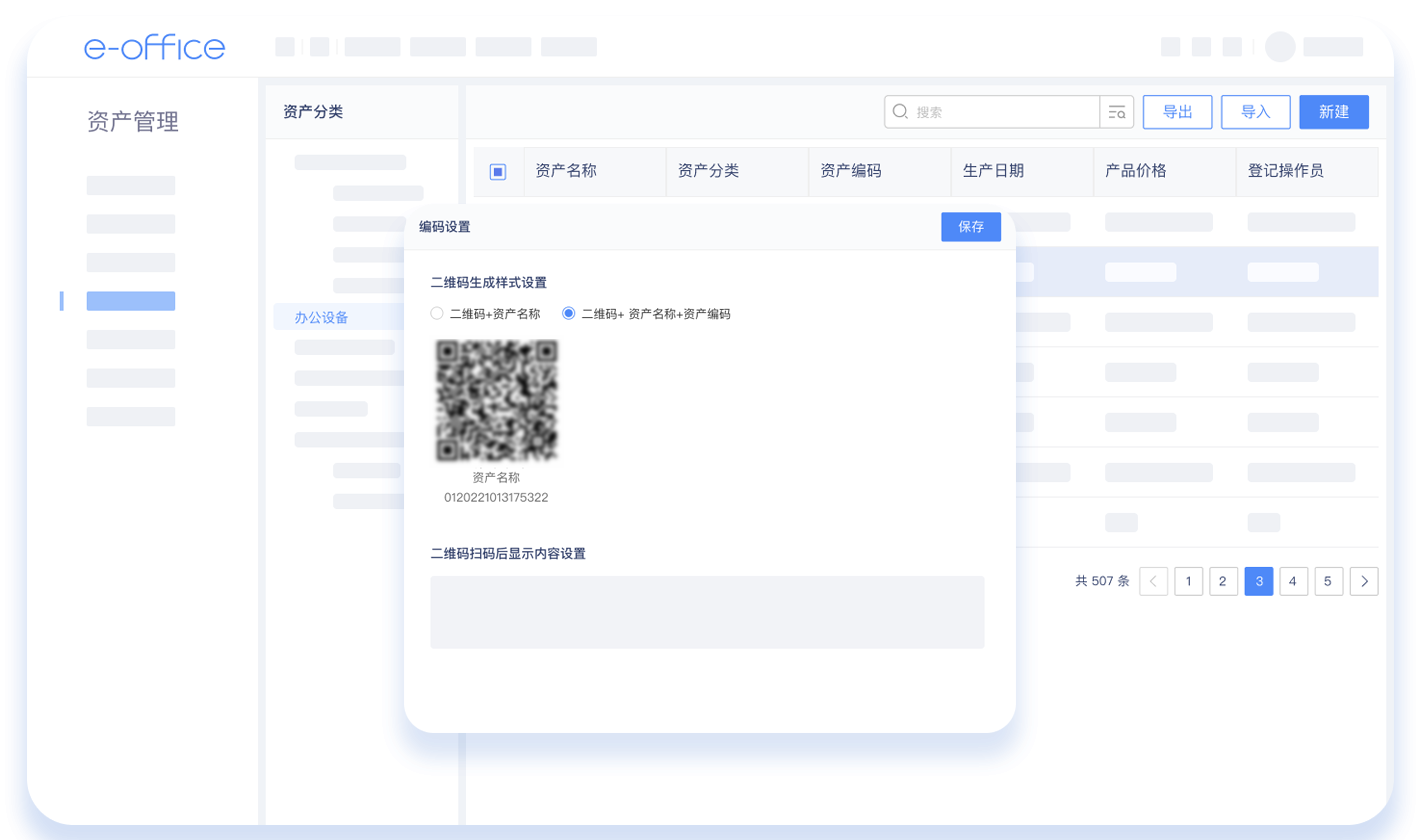Click 二维码生成样式设置 section heading
The image size is (1420, 840).
click(488, 282)
